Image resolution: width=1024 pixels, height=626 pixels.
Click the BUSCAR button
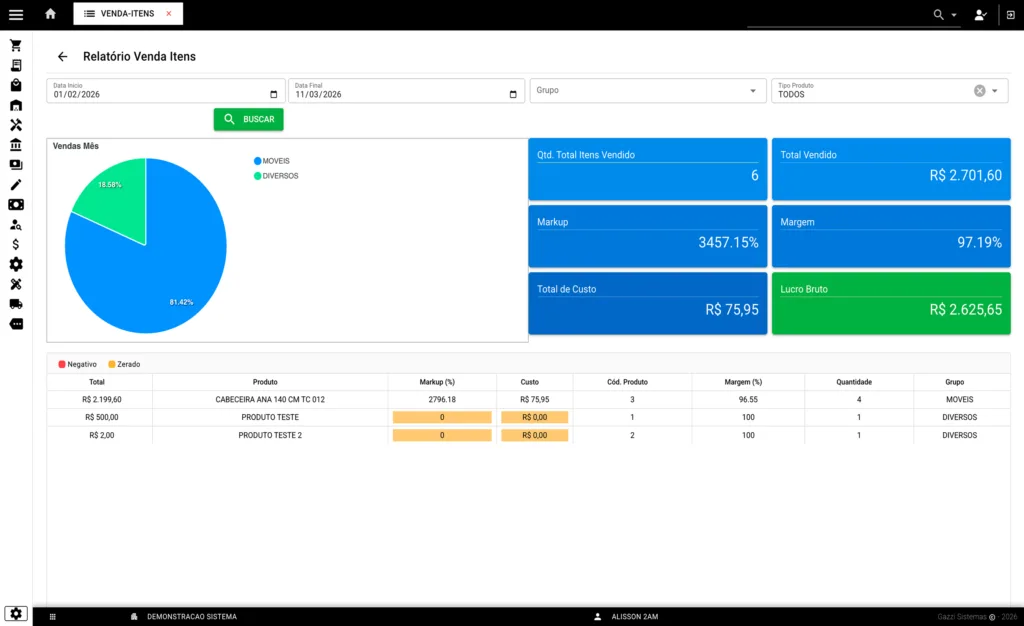point(249,120)
